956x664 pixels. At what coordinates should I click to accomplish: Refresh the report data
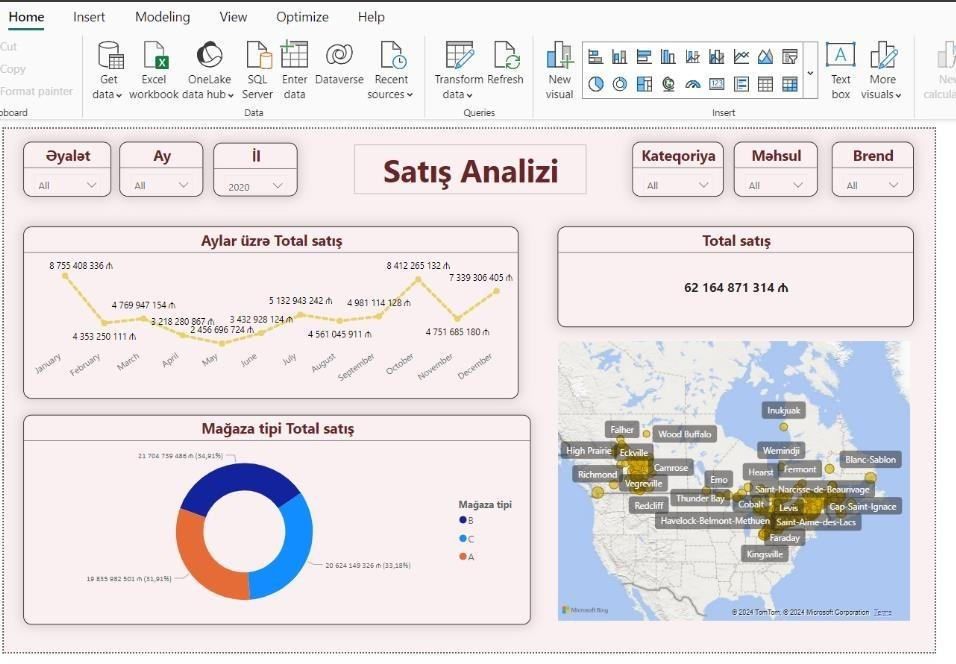[505, 63]
